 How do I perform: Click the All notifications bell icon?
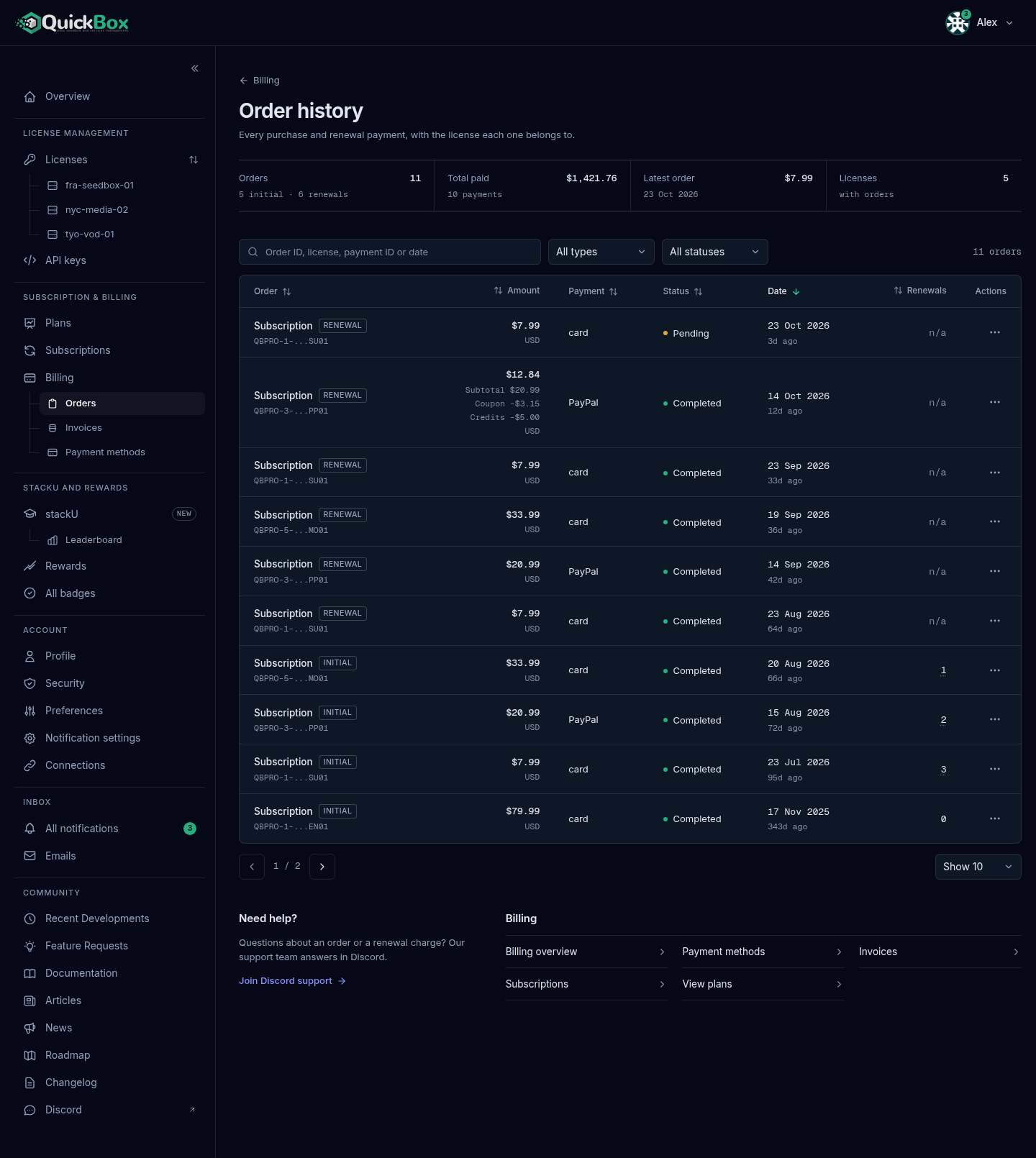coord(29,829)
